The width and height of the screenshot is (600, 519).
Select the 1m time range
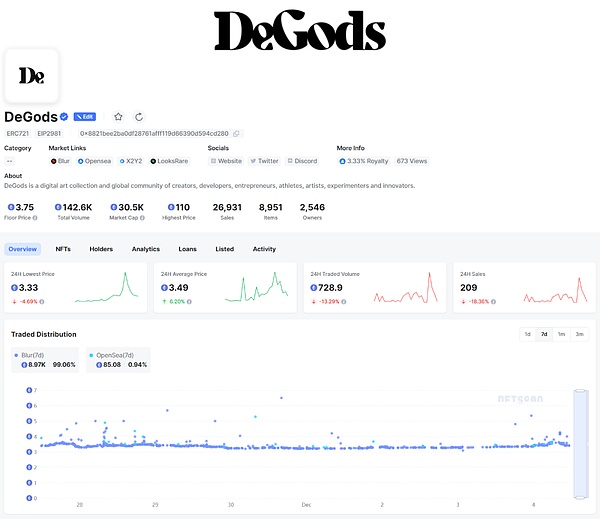[562, 334]
